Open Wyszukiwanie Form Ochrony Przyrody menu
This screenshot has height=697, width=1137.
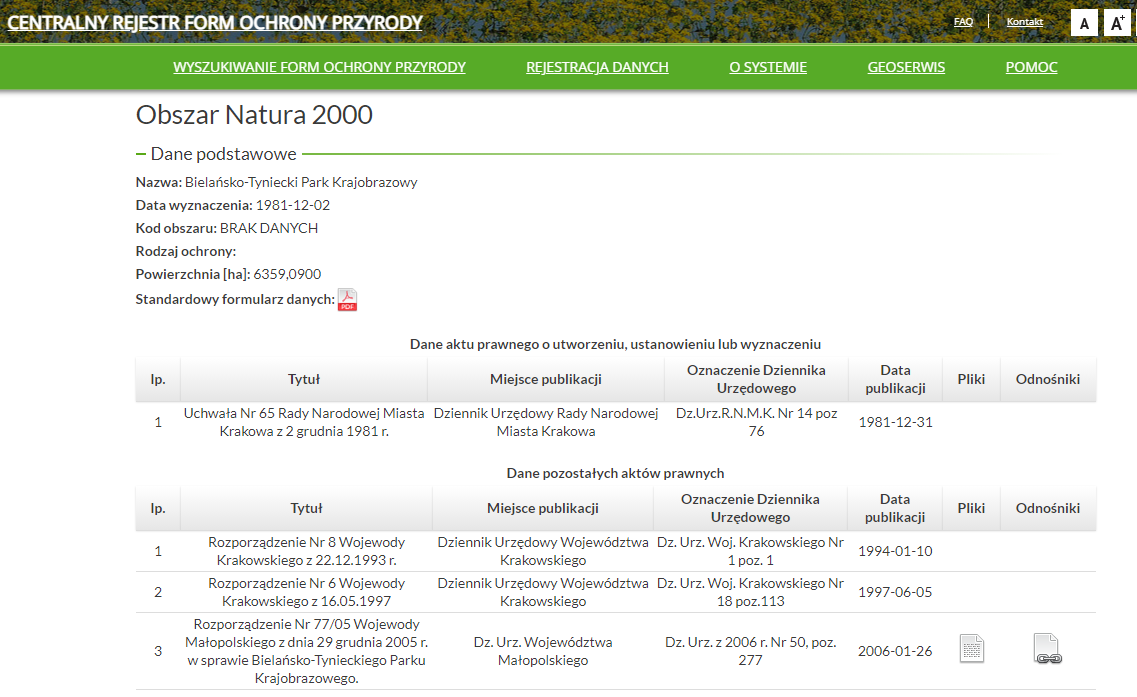[319, 67]
